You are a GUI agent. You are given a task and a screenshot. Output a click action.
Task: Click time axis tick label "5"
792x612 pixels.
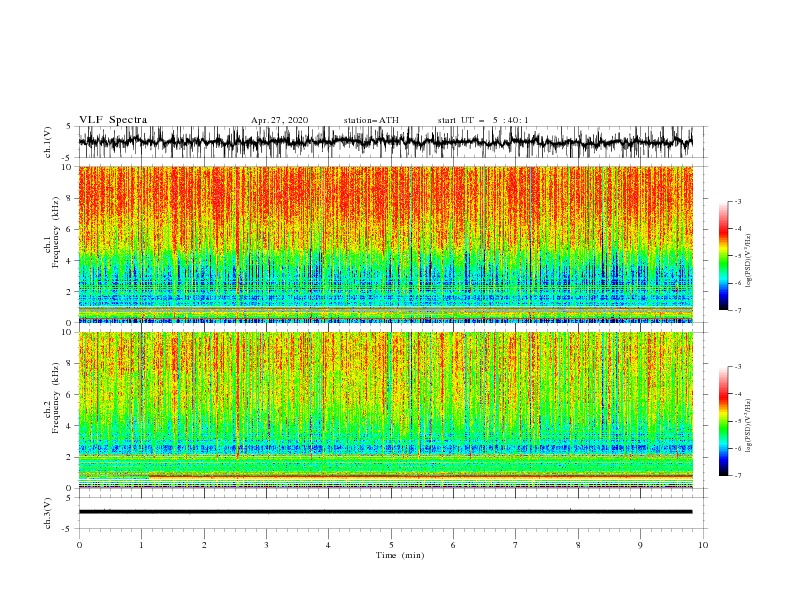391,545
